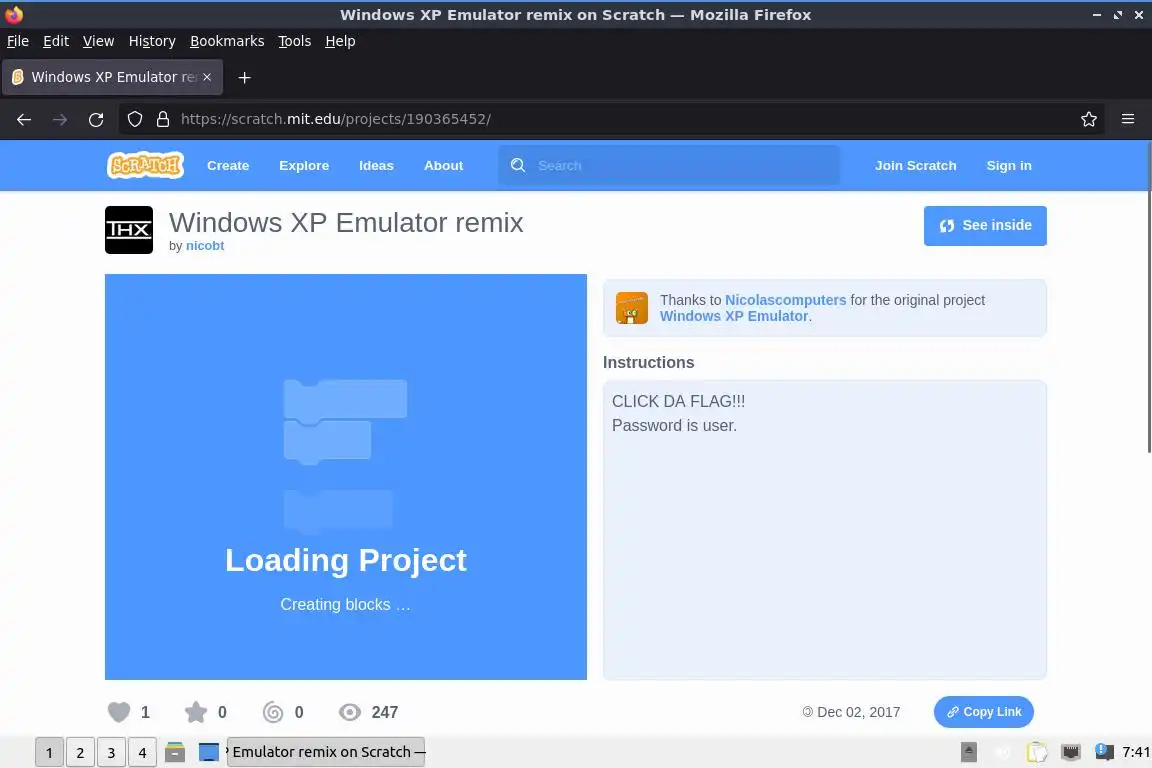Go back with the browser back arrow
Viewport: 1152px width, 768px height.
pos(24,119)
